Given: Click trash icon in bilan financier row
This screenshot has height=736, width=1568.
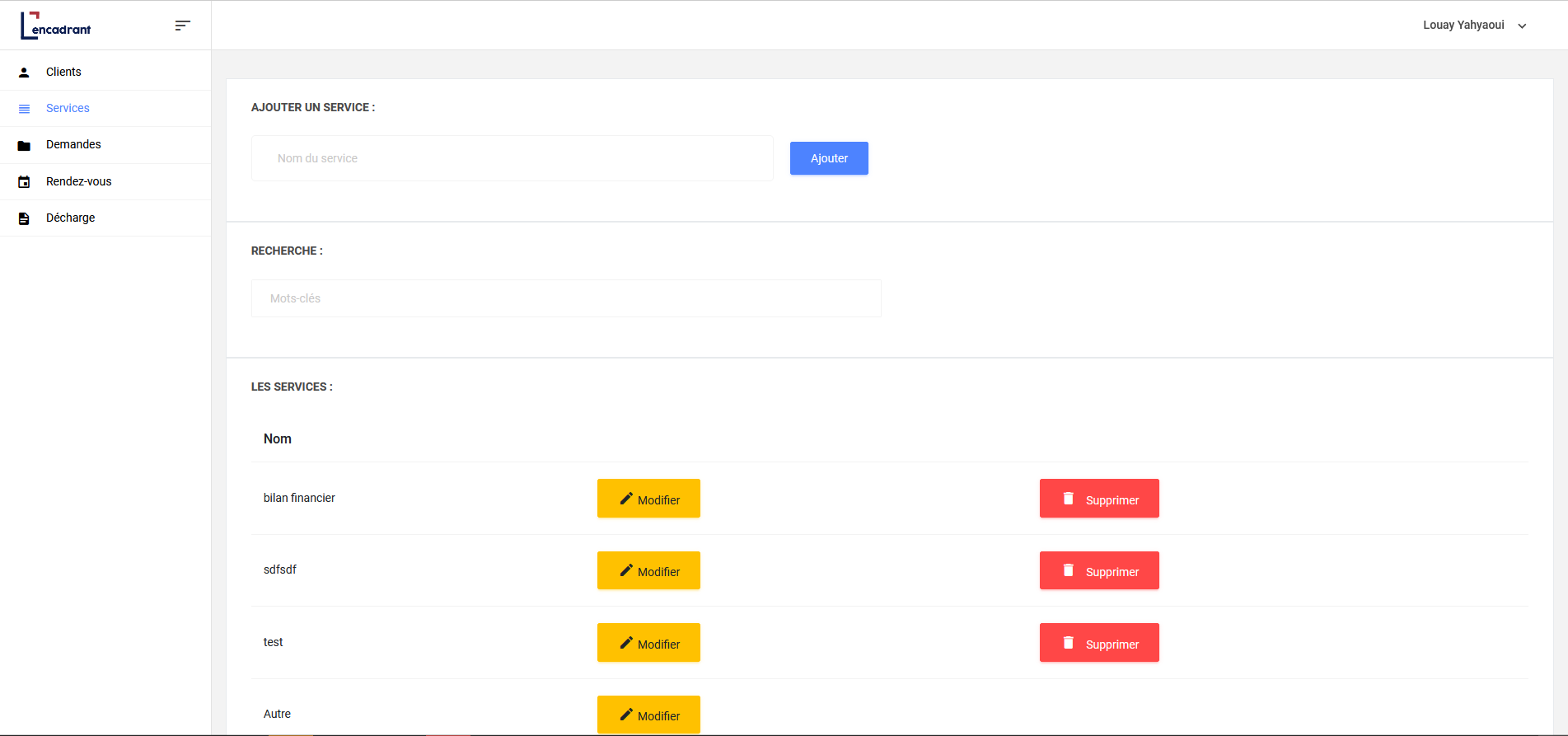Looking at the screenshot, I should (x=1069, y=499).
